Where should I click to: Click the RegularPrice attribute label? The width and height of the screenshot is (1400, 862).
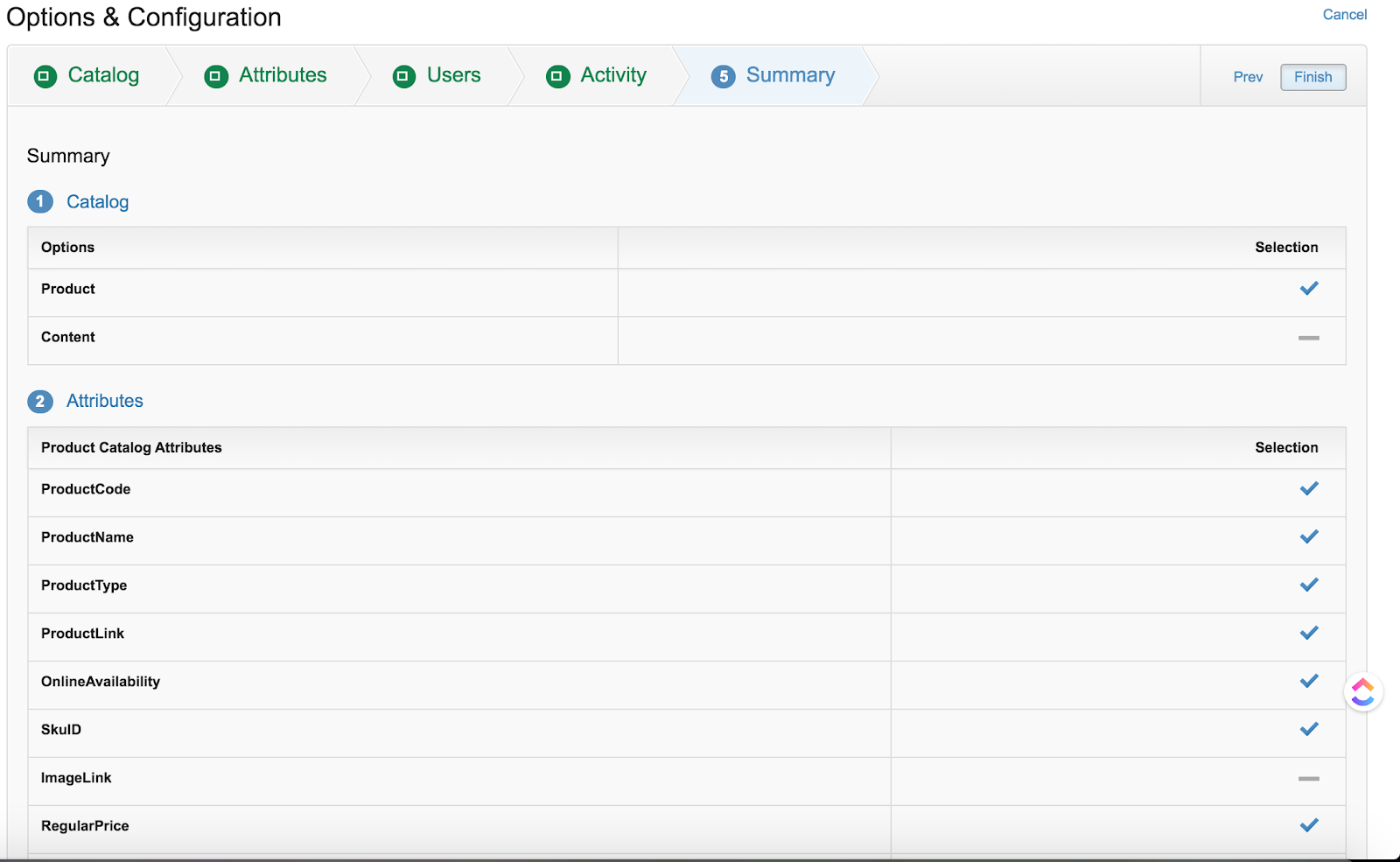[85, 826]
